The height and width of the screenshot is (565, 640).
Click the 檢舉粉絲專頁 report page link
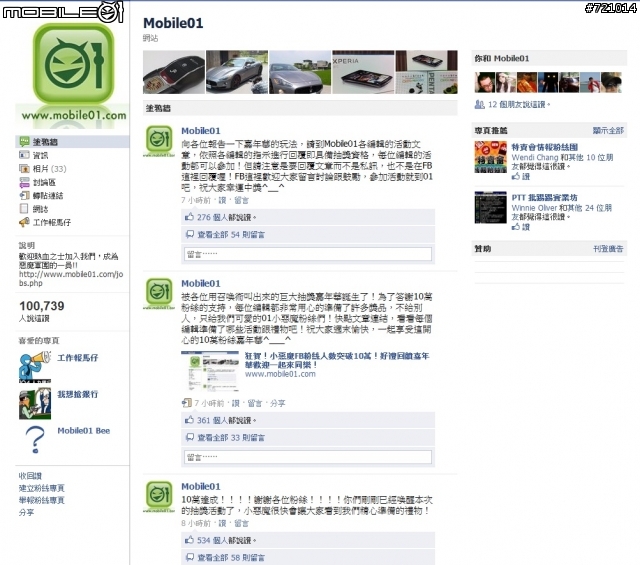coord(42,500)
